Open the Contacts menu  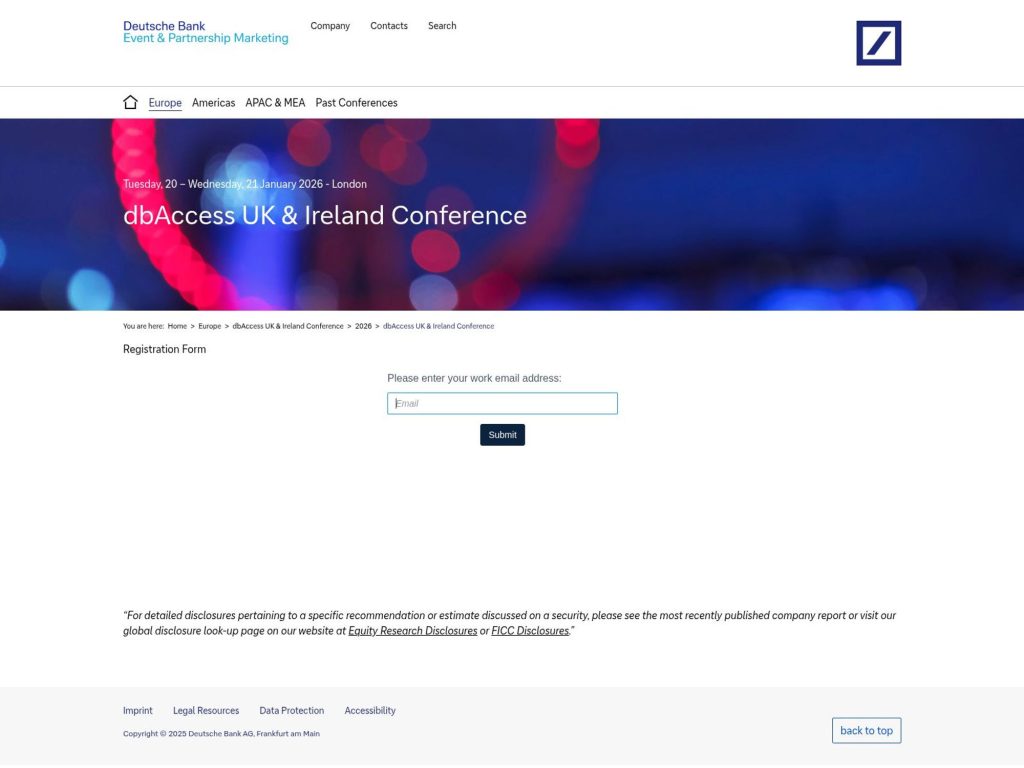(x=388, y=25)
